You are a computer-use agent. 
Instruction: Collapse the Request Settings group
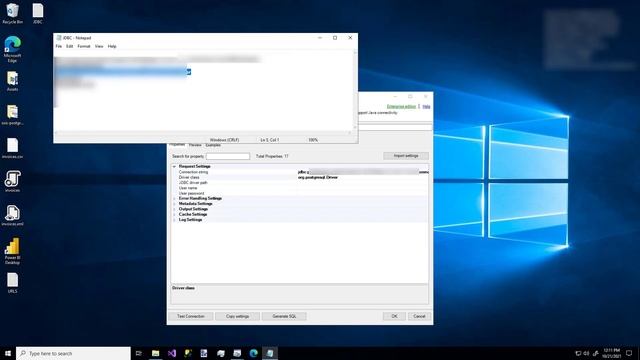point(174,167)
